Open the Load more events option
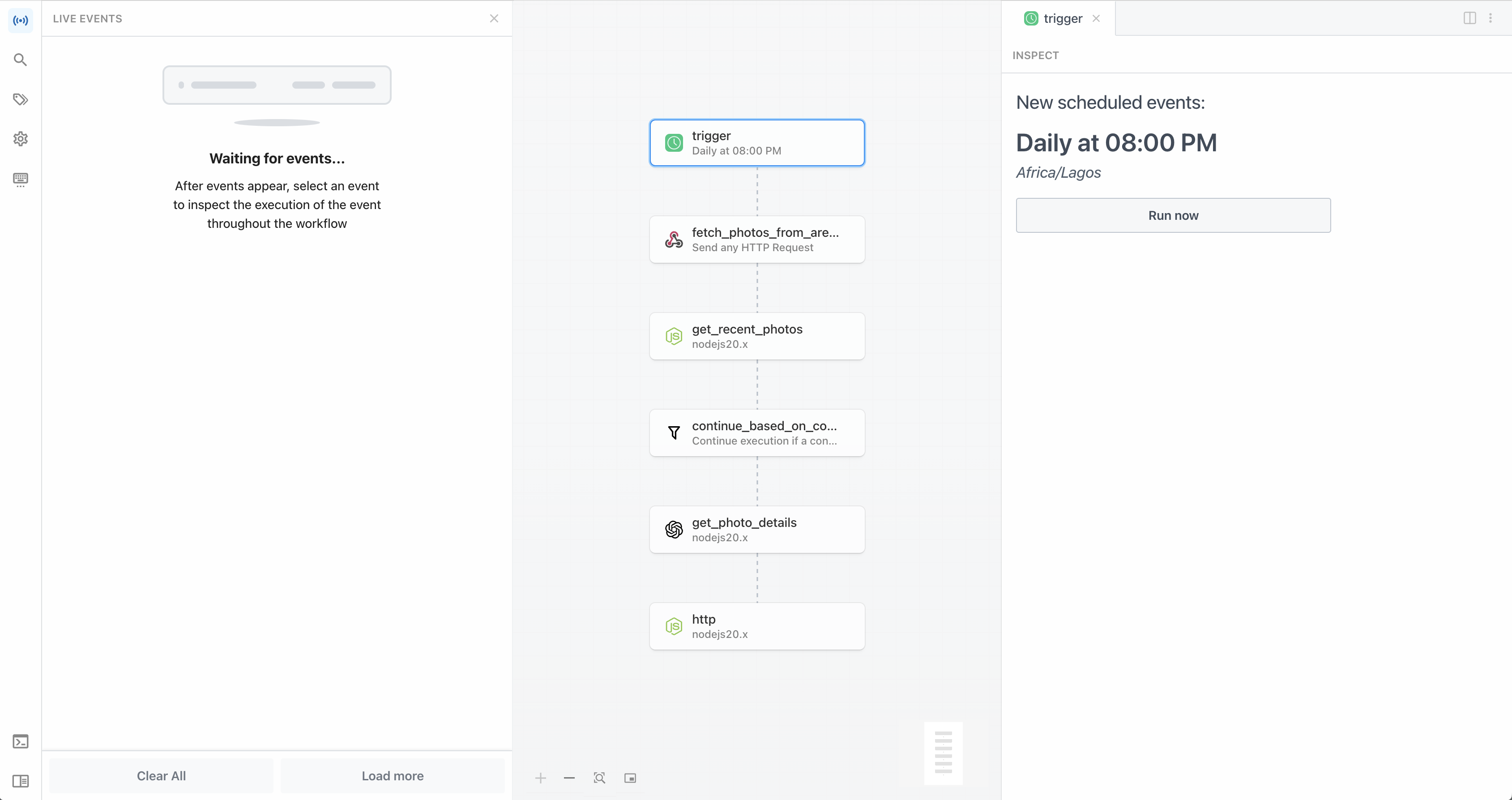The width and height of the screenshot is (1512, 800). tap(392, 775)
